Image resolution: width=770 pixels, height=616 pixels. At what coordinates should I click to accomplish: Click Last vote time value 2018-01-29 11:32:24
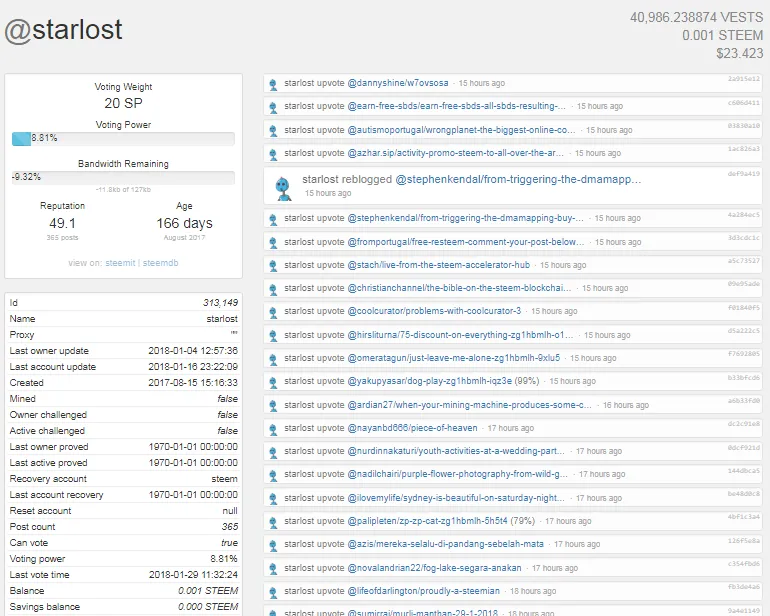(193, 575)
